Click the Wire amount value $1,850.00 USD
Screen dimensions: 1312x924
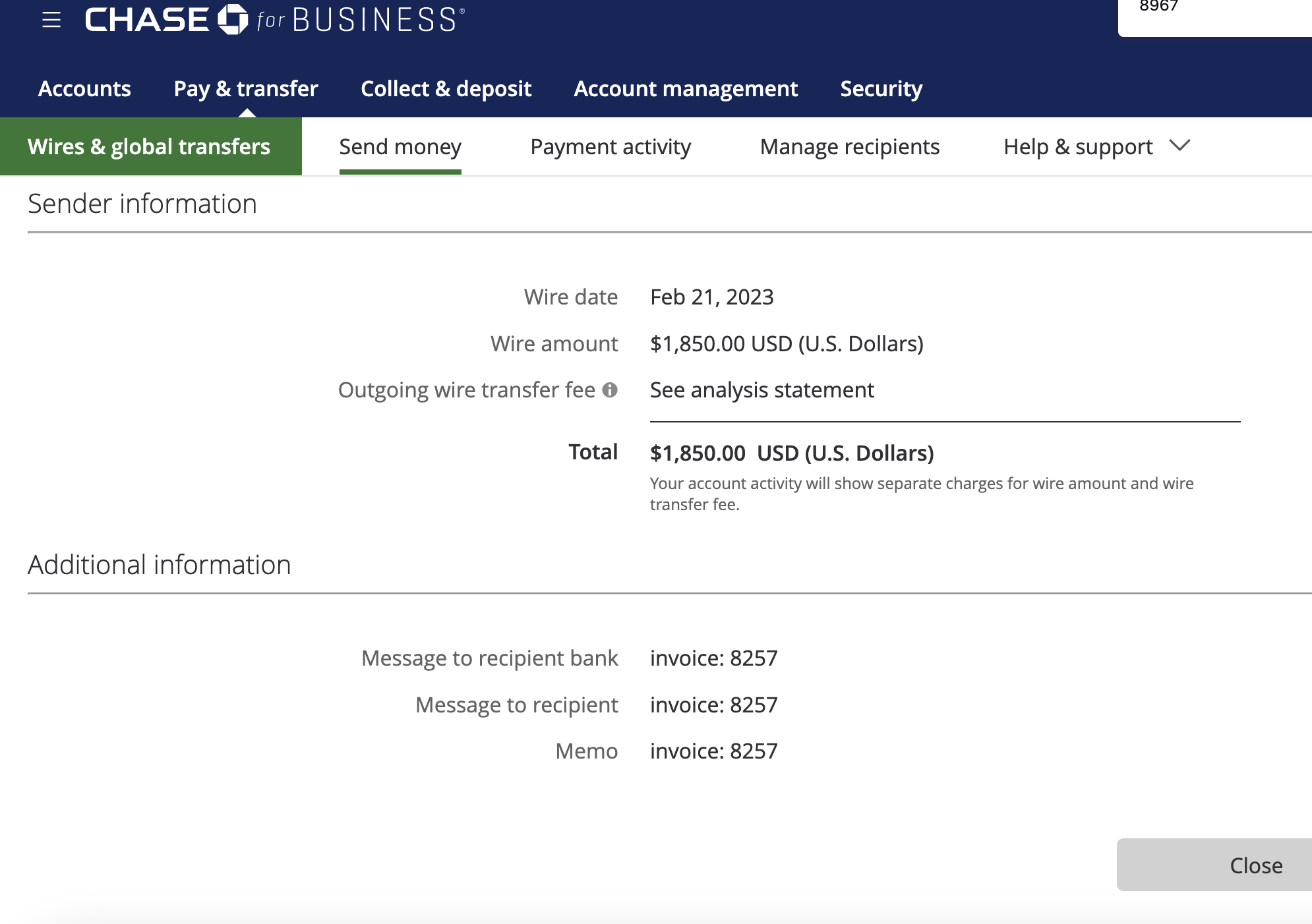[787, 344]
